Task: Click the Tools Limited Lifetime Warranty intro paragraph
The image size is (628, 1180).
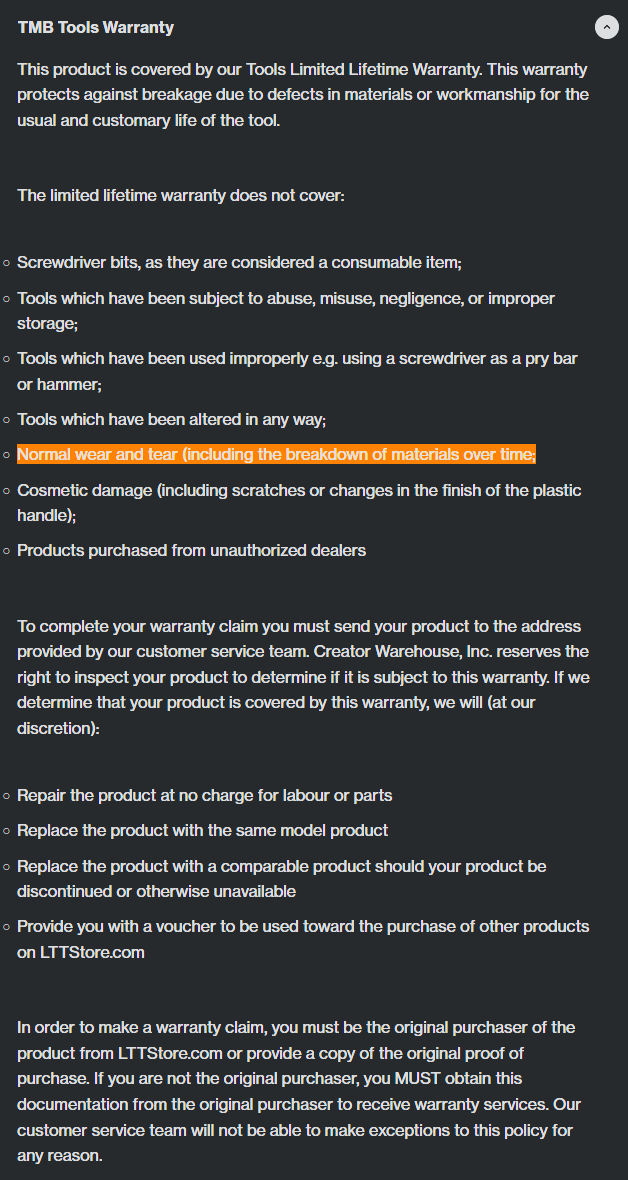Action: pyautogui.click(x=303, y=95)
